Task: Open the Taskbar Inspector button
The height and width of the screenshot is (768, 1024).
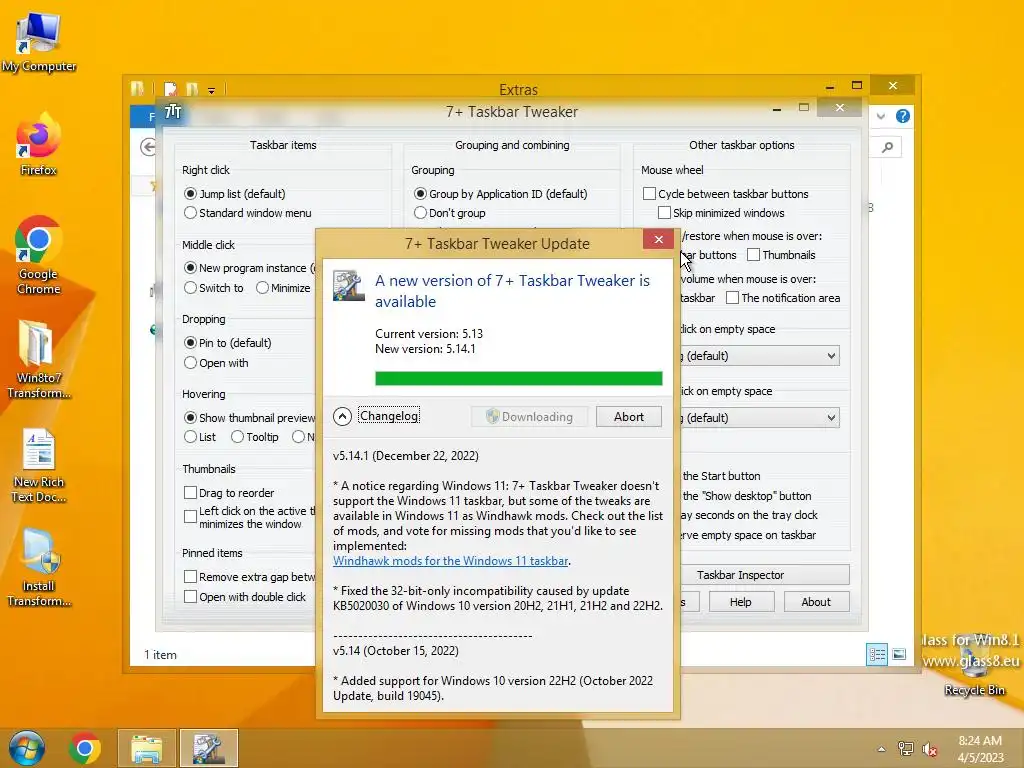Action: click(x=765, y=575)
